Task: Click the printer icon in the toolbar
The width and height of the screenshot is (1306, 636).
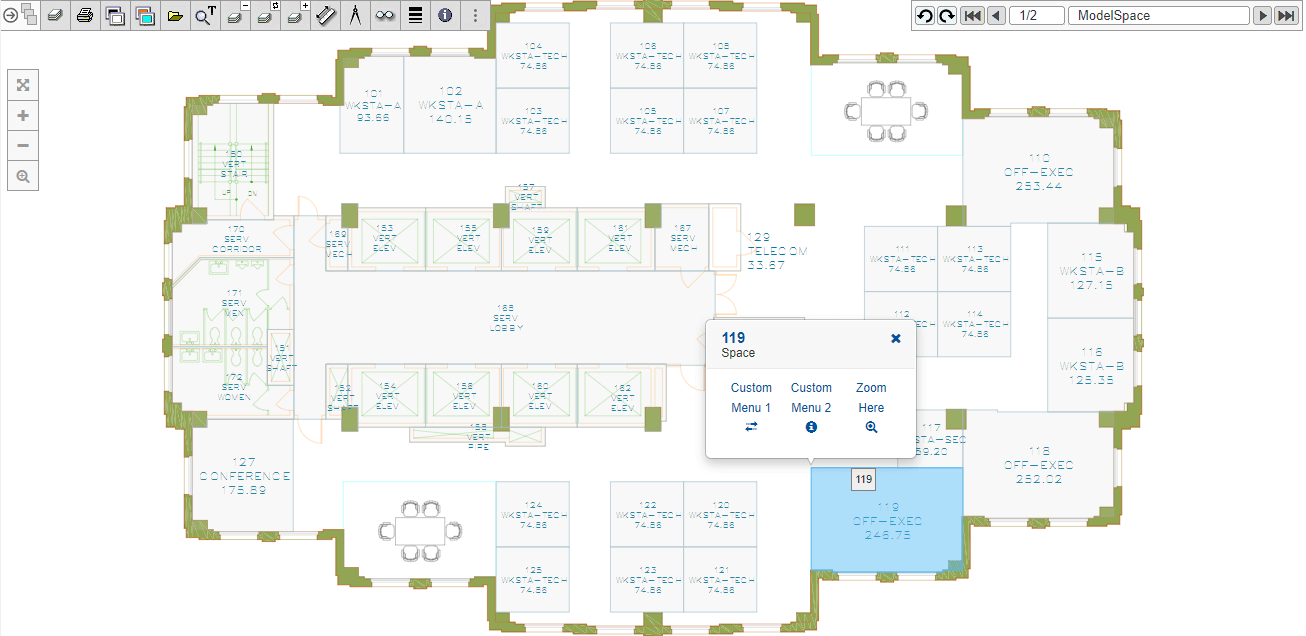Action: point(85,15)
